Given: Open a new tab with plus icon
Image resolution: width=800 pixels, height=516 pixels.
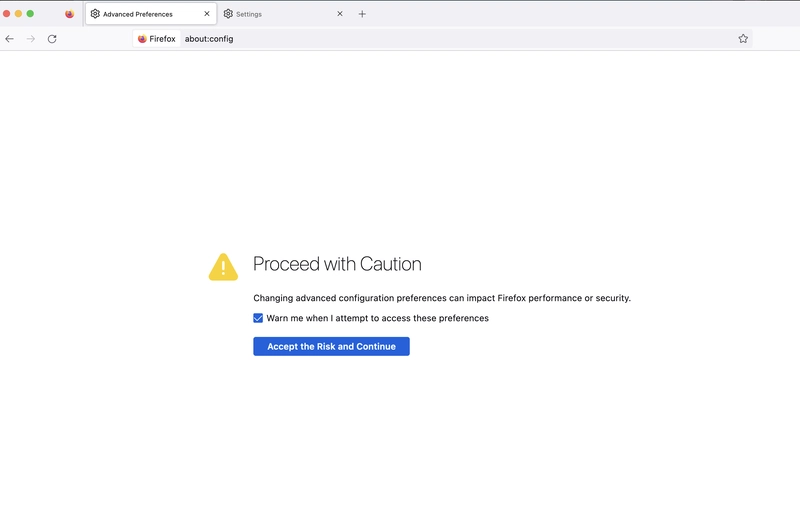Looking at the screenshot, I should click(362, 14).
